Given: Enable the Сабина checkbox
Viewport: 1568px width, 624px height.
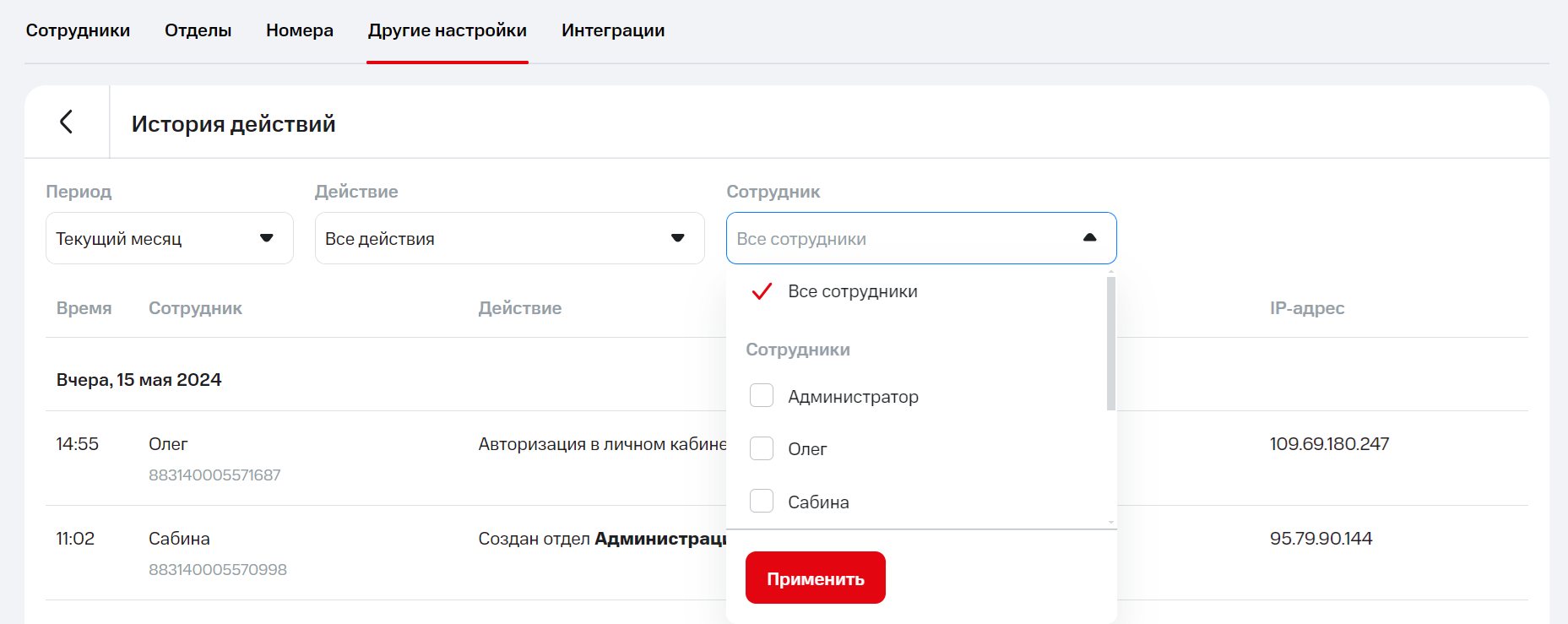Looking at the screenshot, I should point(762,501).
